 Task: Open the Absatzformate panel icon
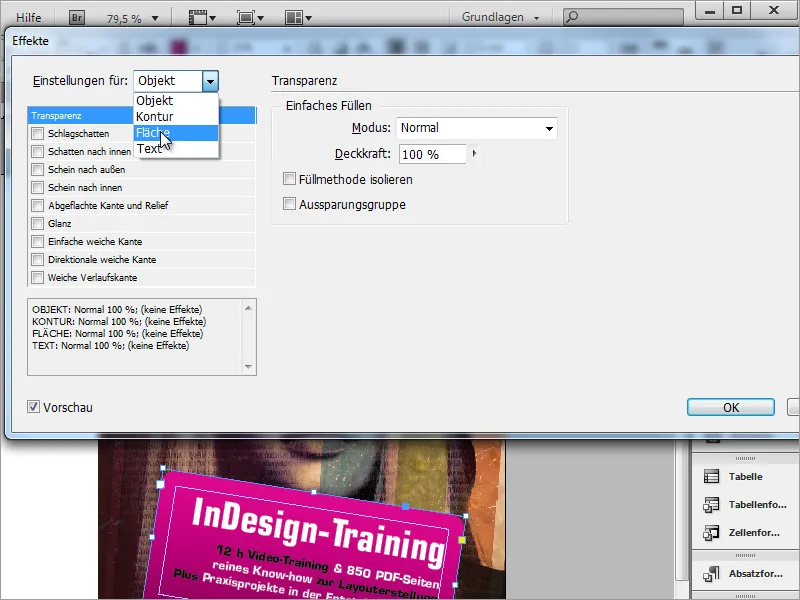coord(711,574)
